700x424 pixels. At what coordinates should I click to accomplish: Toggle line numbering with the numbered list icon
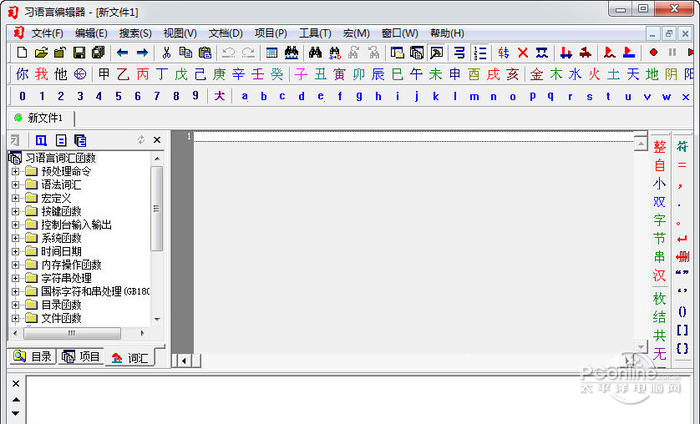coord(480,53)
